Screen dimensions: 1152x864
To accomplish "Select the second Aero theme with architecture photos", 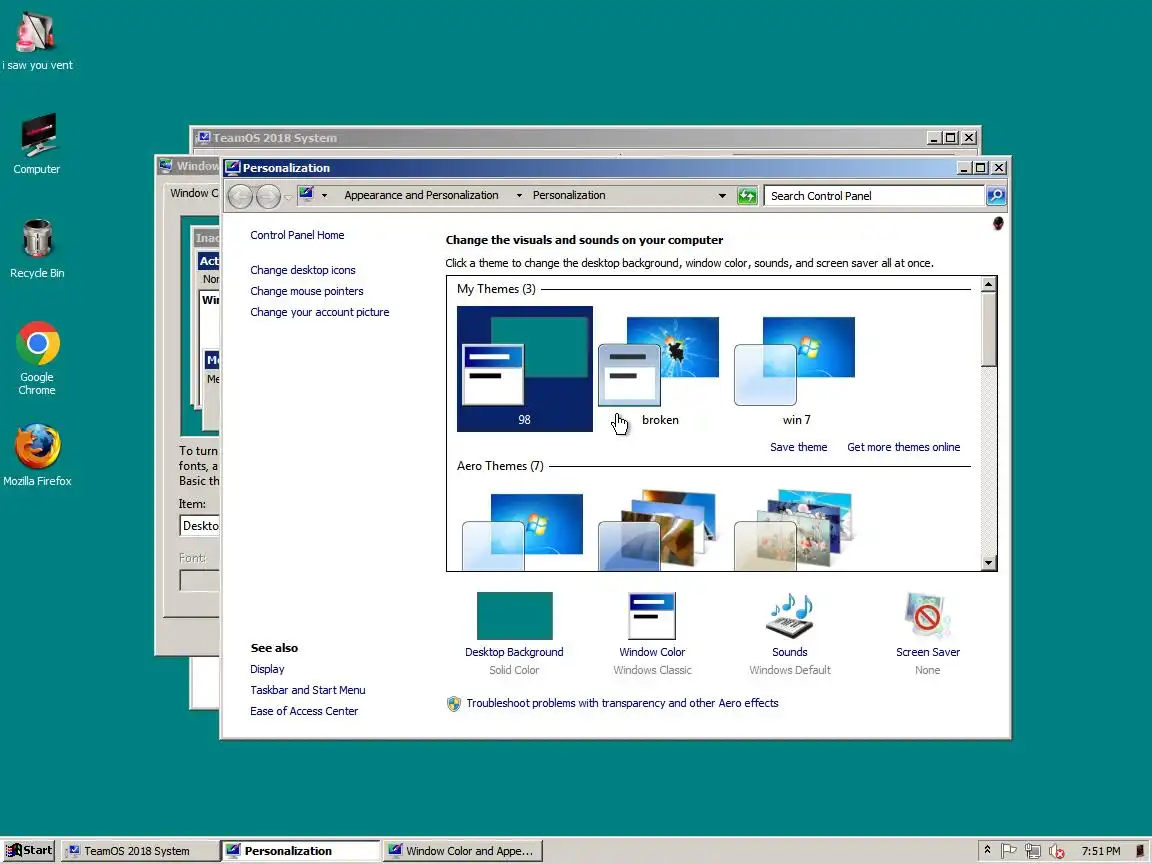I will [660, 530].
